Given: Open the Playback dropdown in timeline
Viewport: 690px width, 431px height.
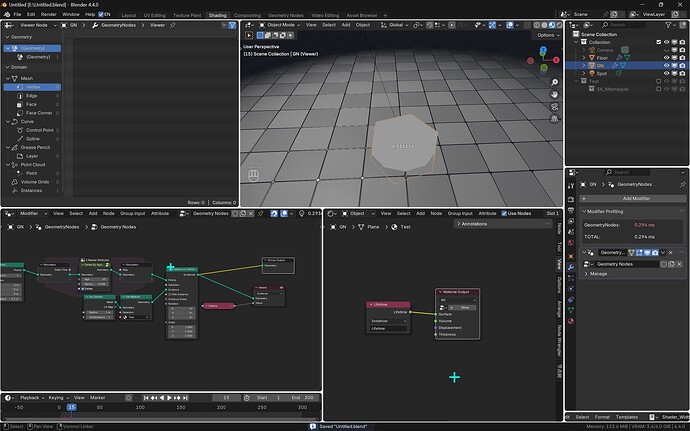Looking at the screenshot, I should click(x=32, y=398).
